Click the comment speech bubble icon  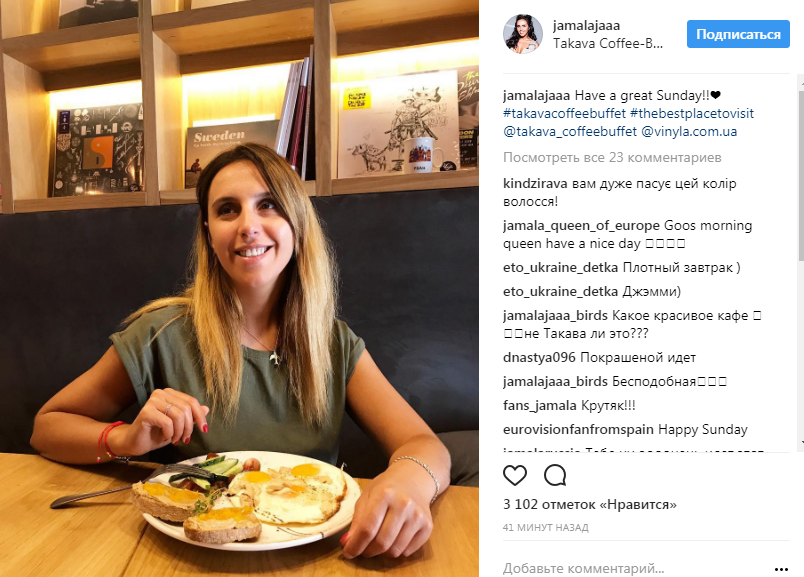[x=555, y=475]
